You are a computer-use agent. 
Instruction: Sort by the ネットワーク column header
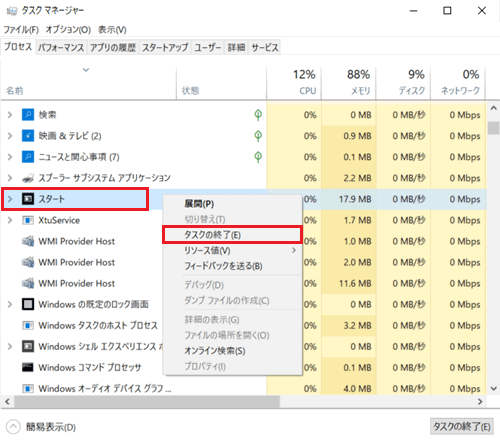click(x=458, y=83)
